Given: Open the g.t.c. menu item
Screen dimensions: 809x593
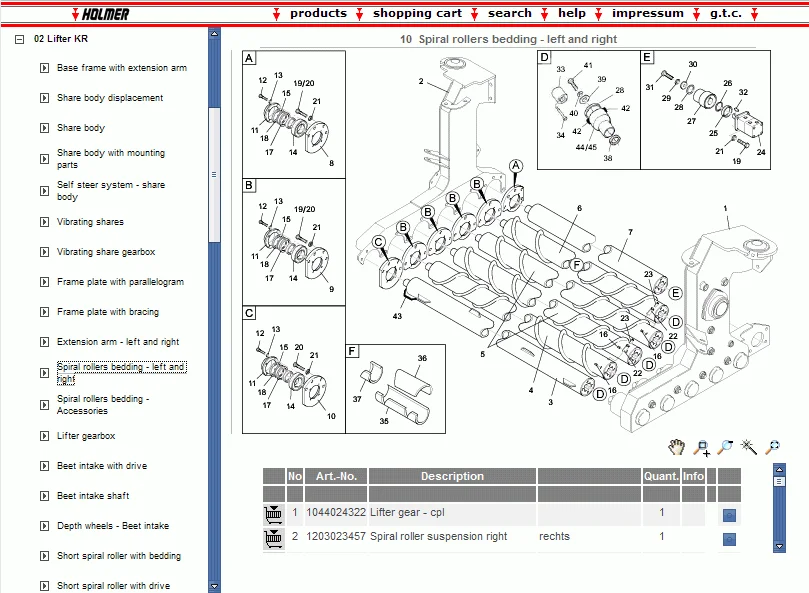Looking at the screenshot, I should (725, 13).
